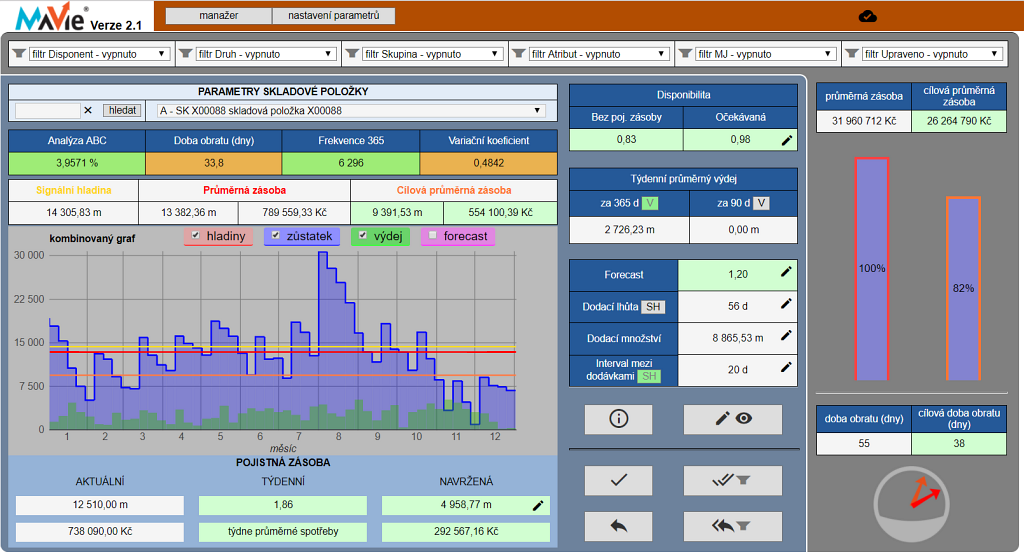Click Signální hladina value 14 305,83 m
The height and width of the screenshot is (559, 1024).
pos(73,212)
